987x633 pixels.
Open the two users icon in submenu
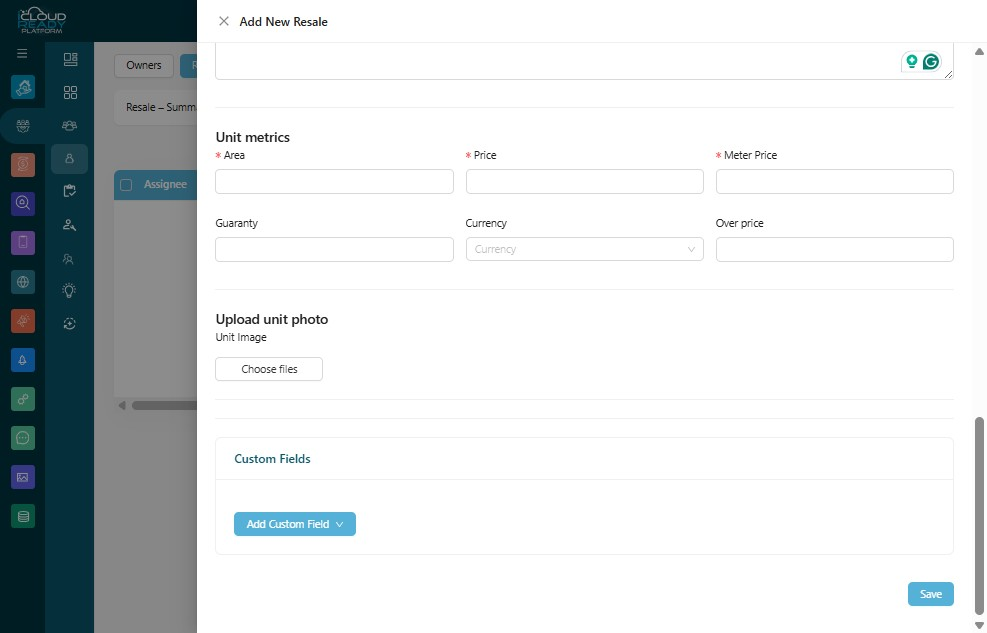pyautogui.click(x=69, y=259)
